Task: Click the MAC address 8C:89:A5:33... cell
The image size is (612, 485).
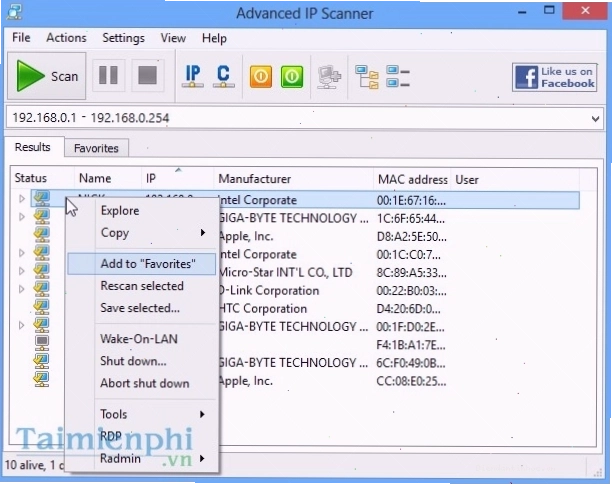Action: point(411,273)
